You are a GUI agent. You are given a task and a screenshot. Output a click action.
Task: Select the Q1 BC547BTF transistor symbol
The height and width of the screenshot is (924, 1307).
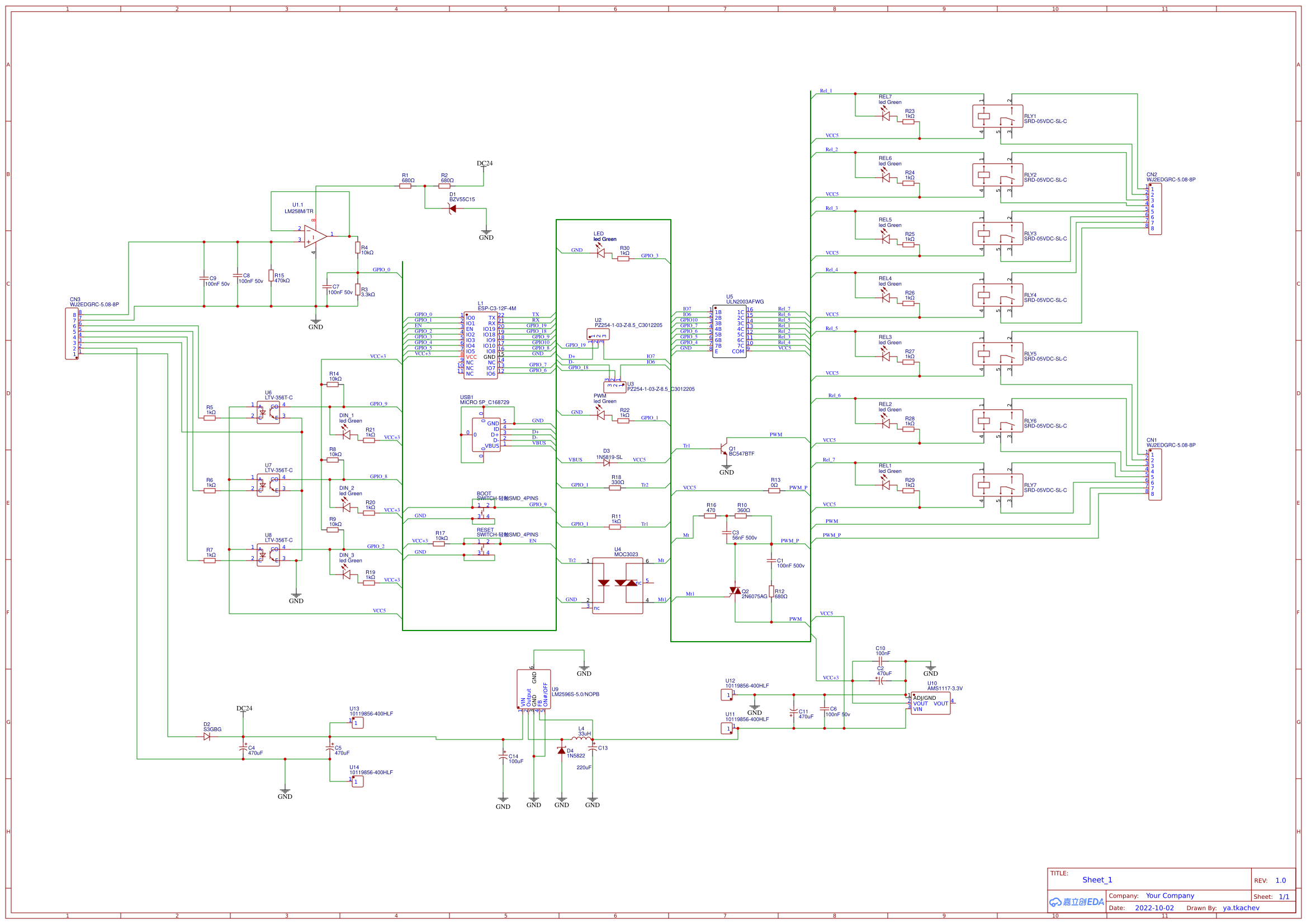click(x=723, y=448)
